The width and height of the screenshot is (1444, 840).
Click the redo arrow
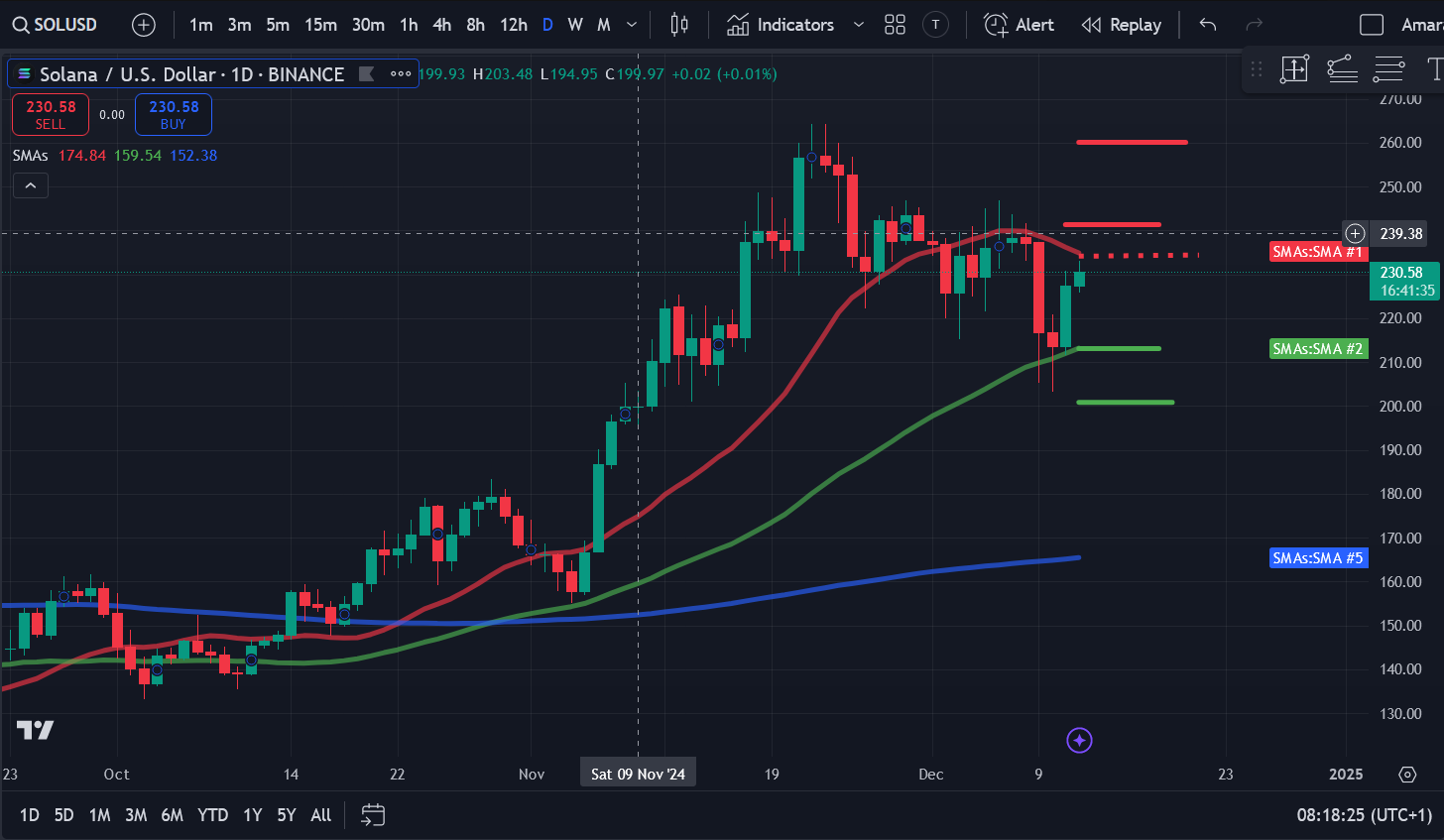1254,25
